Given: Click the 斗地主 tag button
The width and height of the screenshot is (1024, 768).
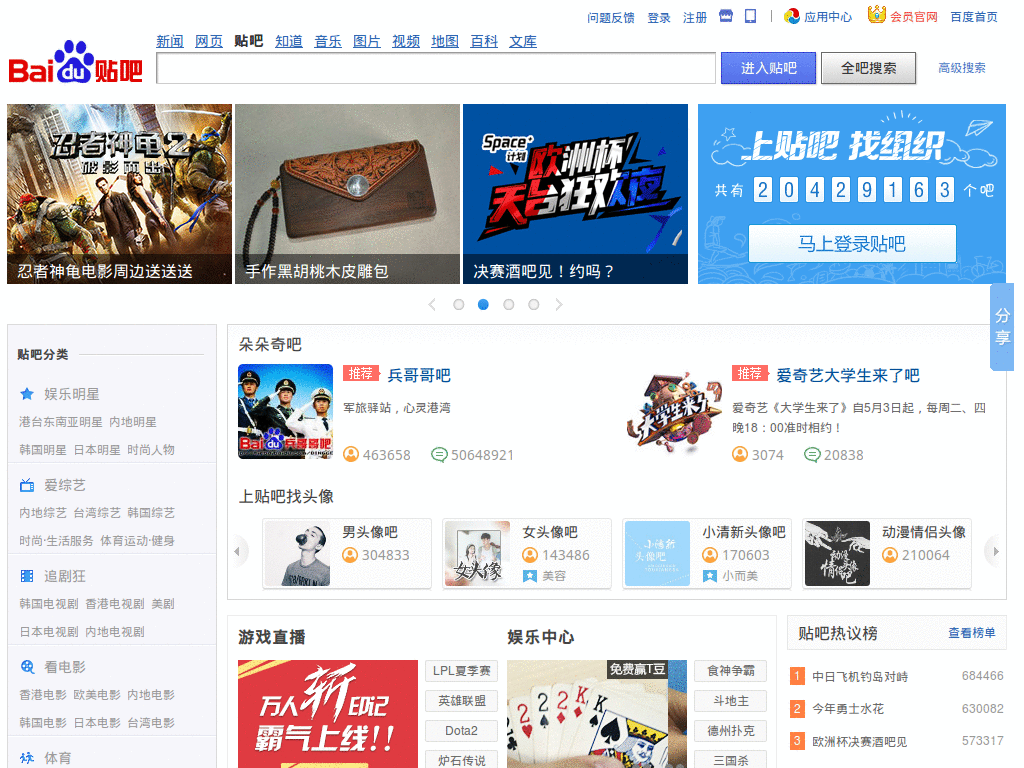Looking at the screenshot, I should 731,701.
